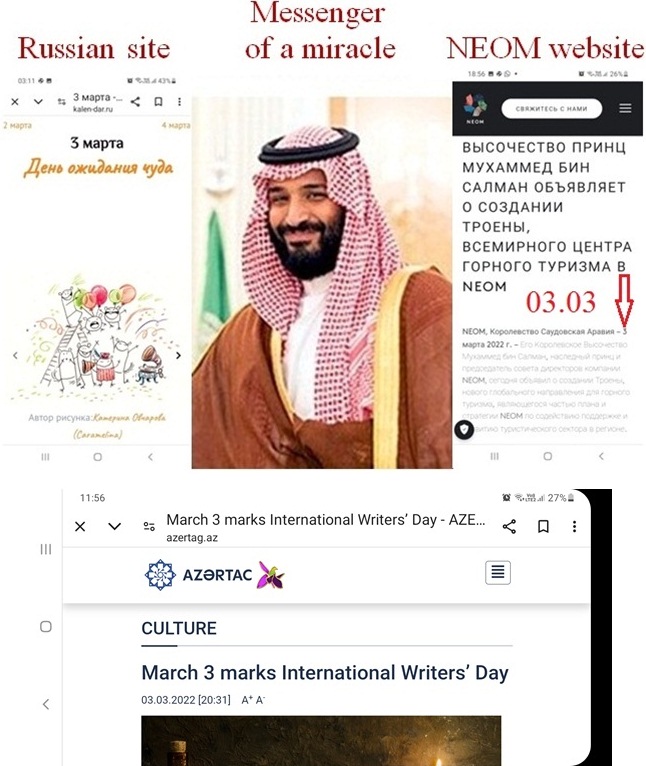Screen dimensions: 646x766
Task: Open the NEOM hamburger menu
Action: (625, 108)
